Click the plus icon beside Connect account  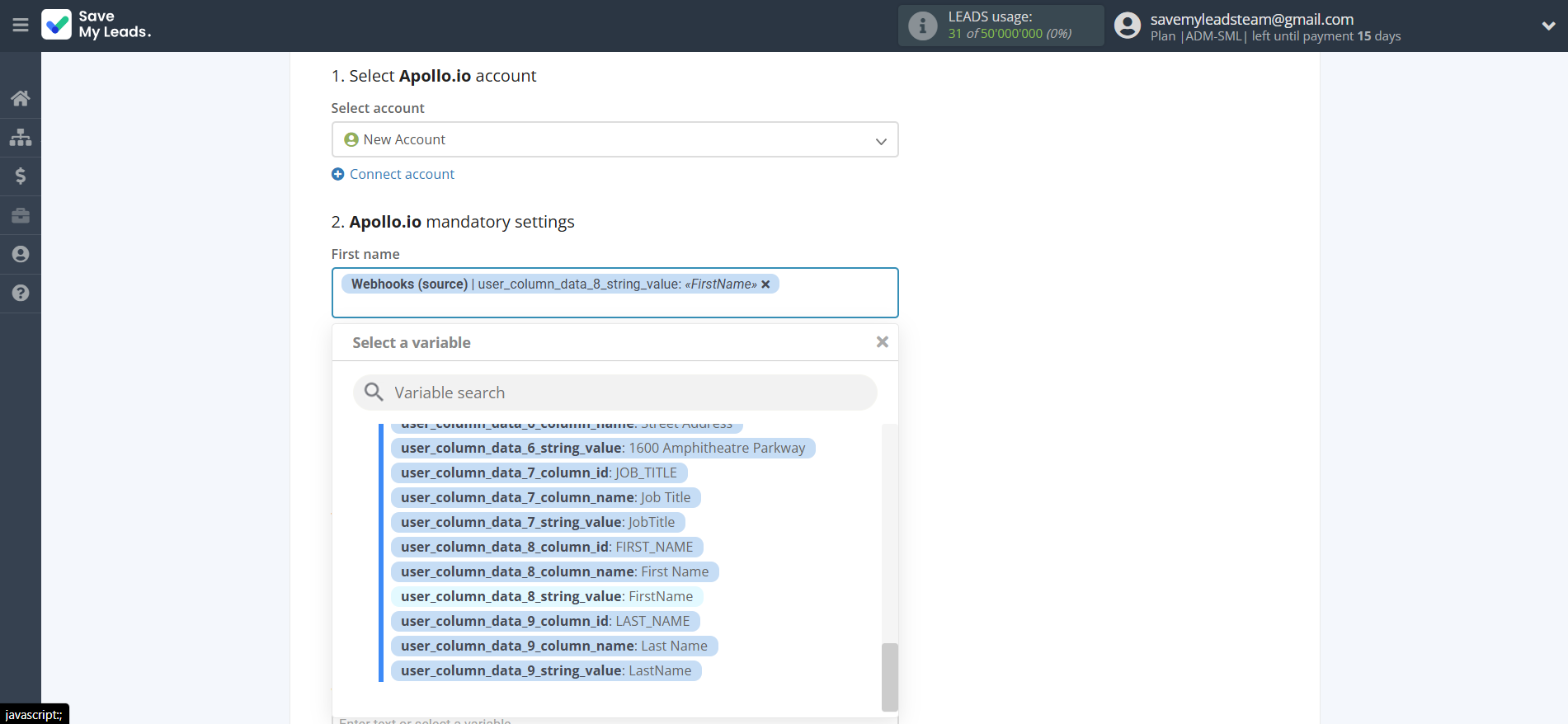coord(337,174)
